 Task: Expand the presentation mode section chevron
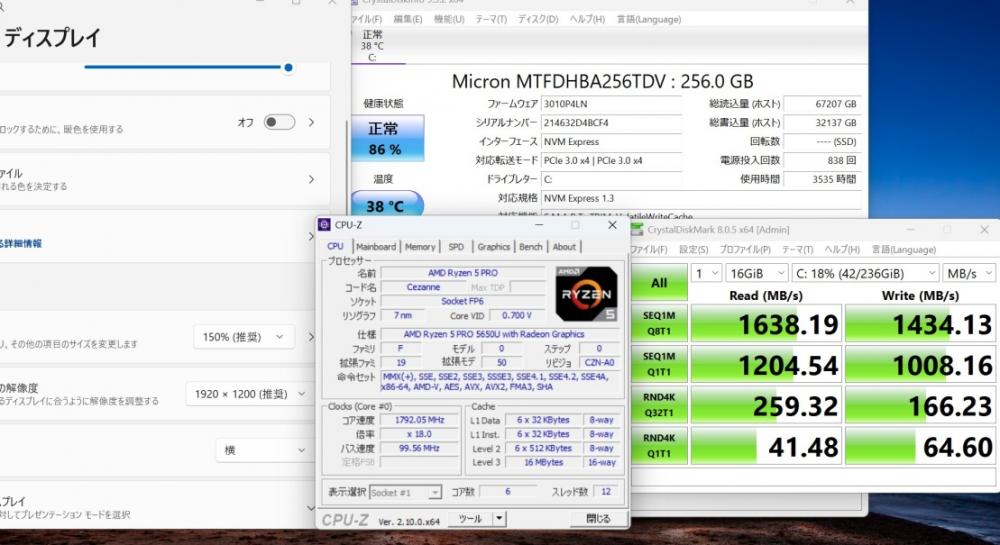point(311,508)
